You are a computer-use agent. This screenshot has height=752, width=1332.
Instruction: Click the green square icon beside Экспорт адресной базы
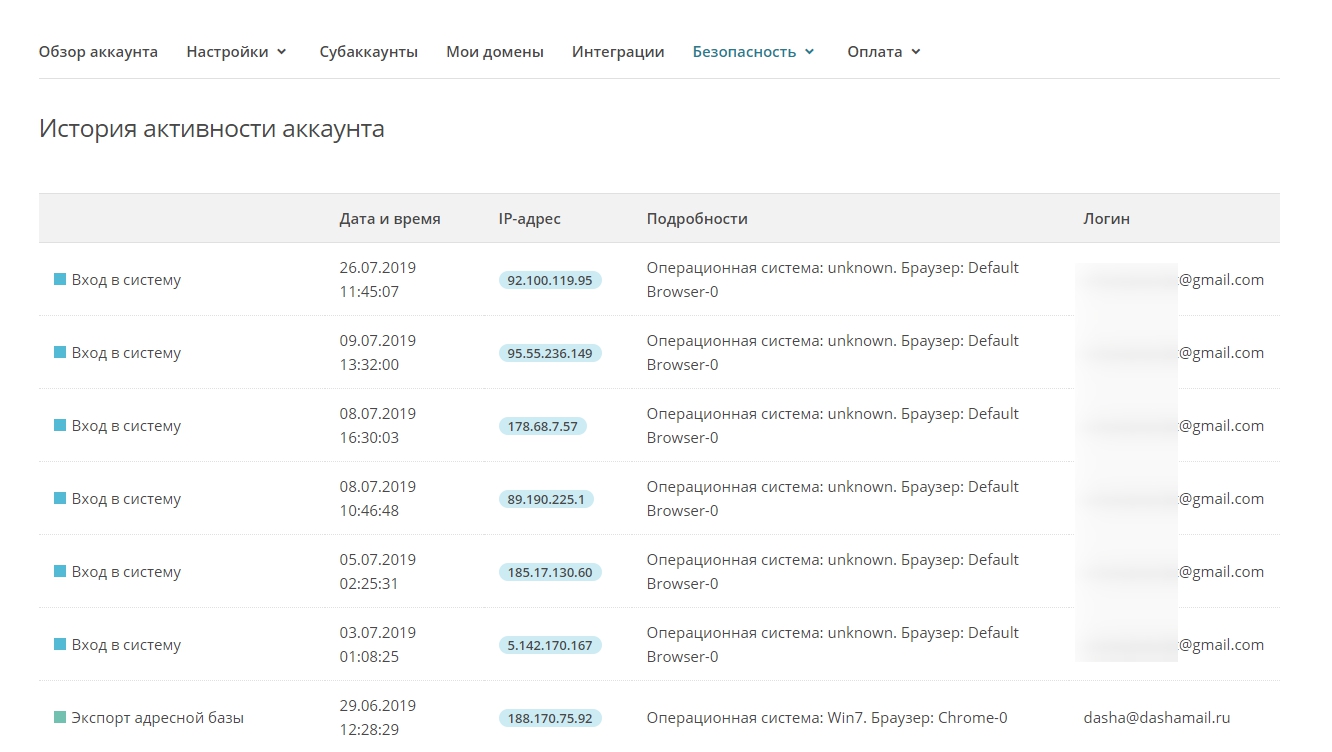(x=60, y=718)
